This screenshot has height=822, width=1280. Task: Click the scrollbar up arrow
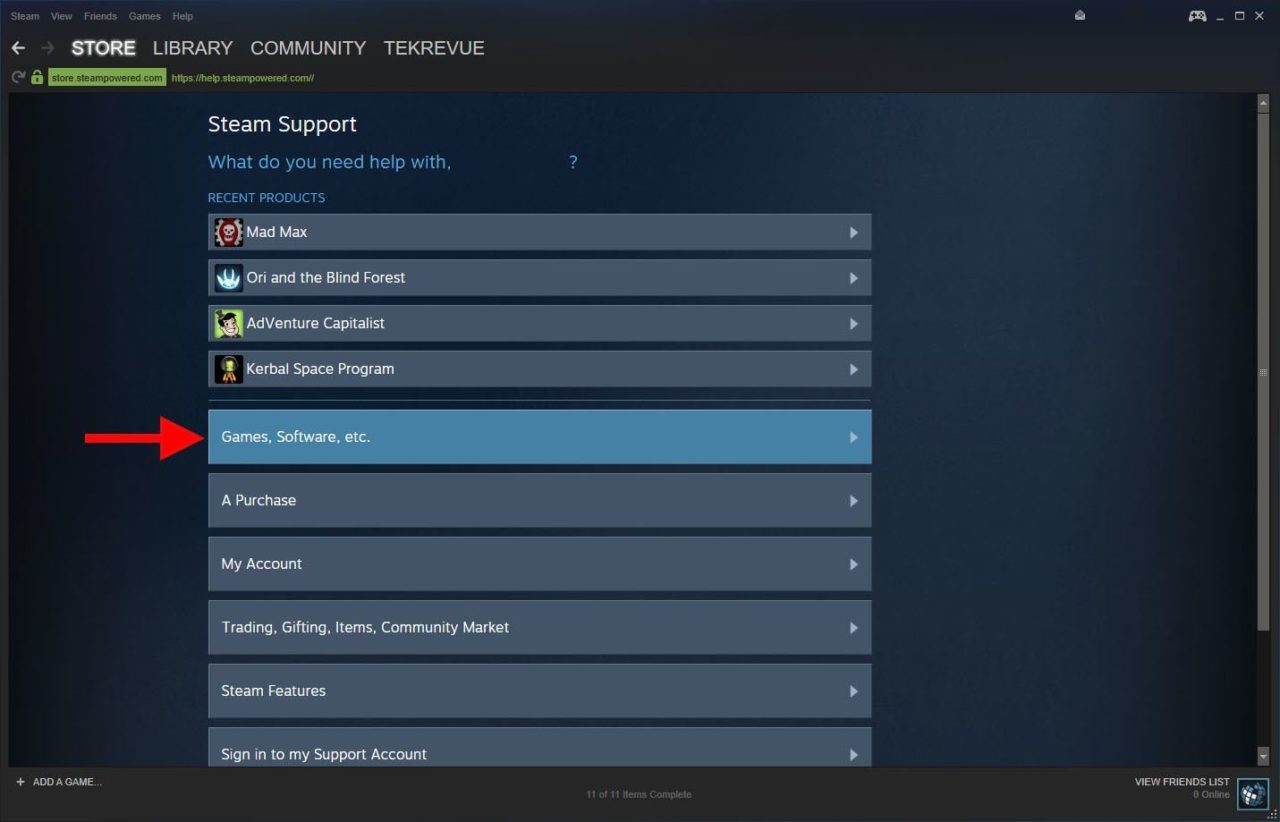pyautogui.click(x=1264, y=103)
